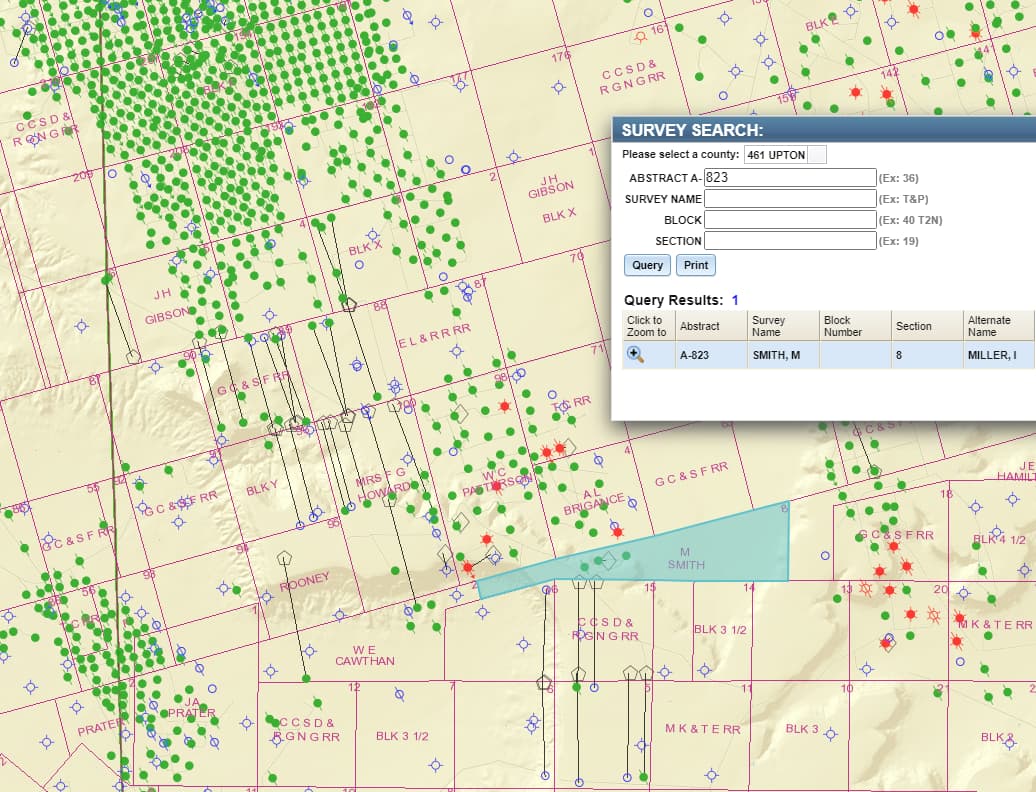The image size is (1036, 792).
Task: Select the diamond well symbol inside highlighted M SMITH tract
Action: [609, 561]
